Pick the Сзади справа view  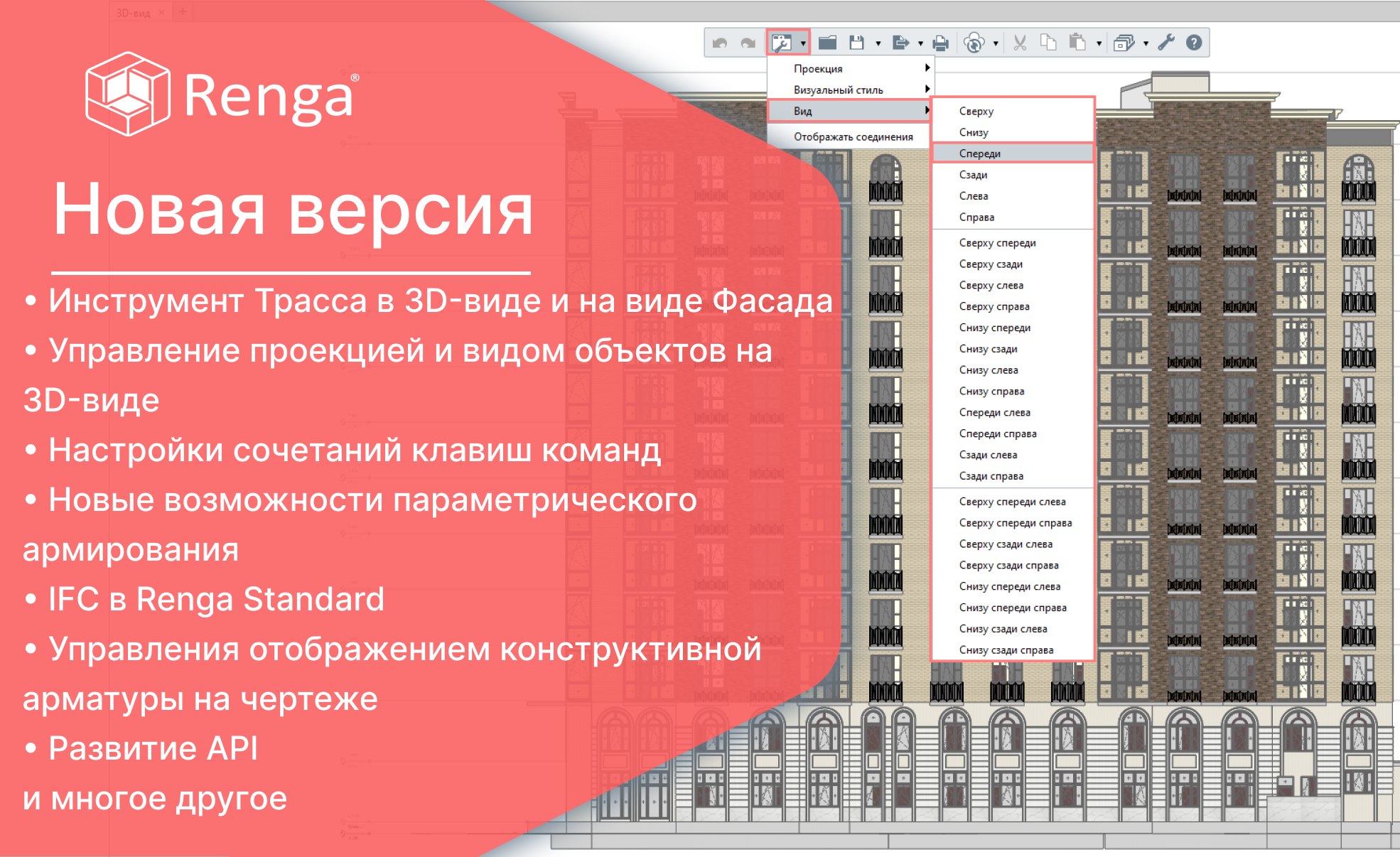tap(1012, 476)
